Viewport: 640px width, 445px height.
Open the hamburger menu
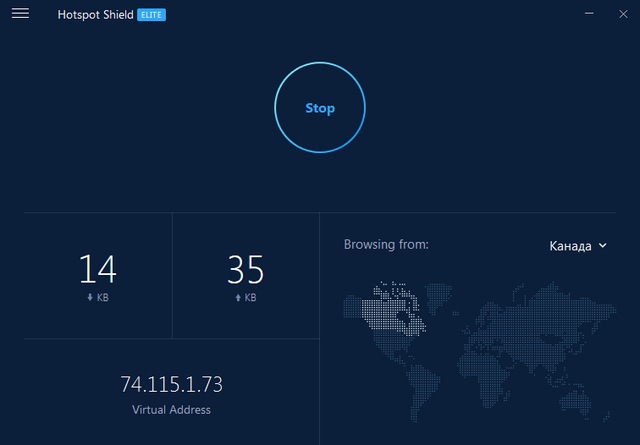coord(20,14)
